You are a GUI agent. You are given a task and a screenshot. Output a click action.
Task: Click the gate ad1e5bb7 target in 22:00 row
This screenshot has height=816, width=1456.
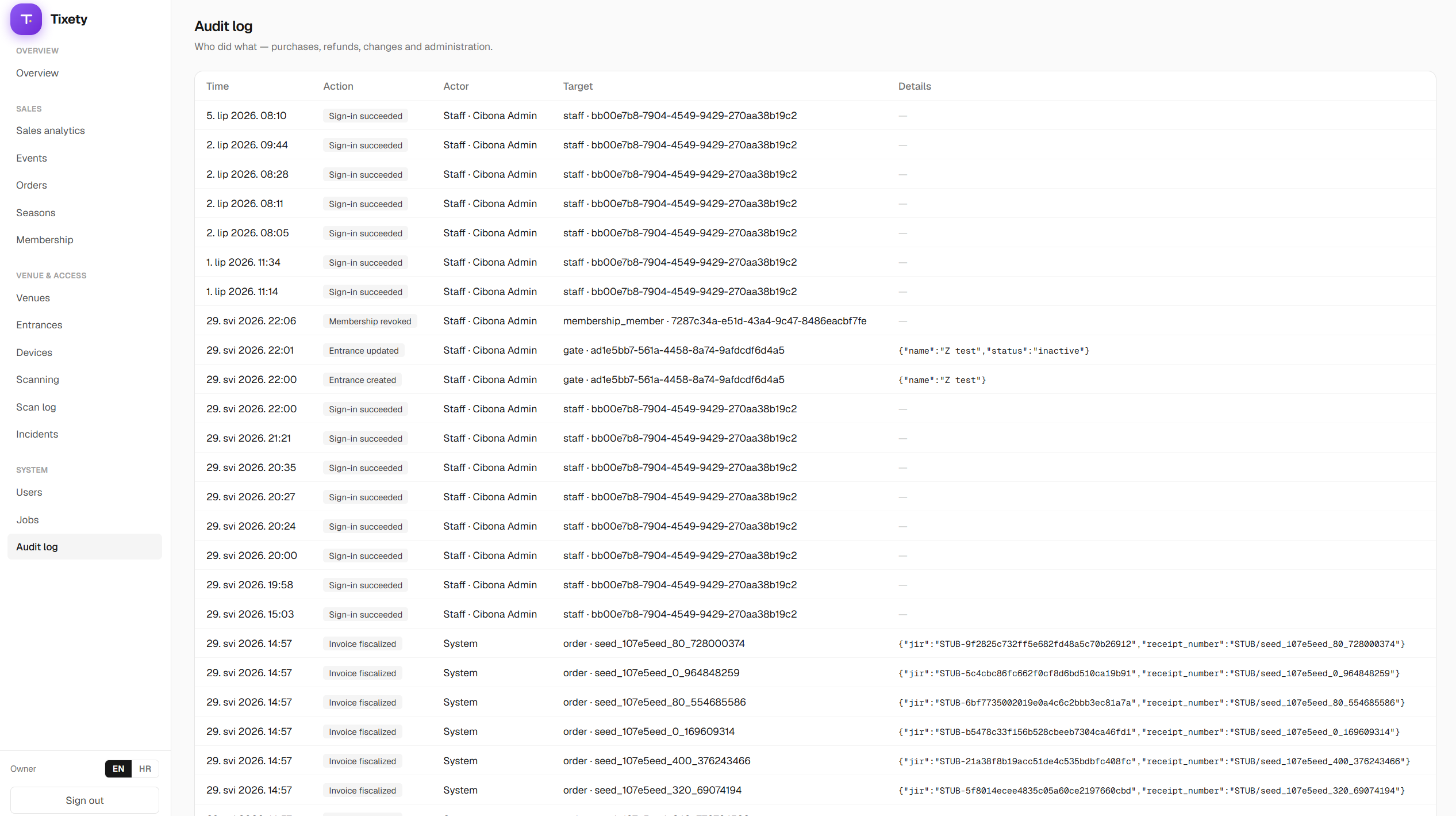tap(674, 380)
